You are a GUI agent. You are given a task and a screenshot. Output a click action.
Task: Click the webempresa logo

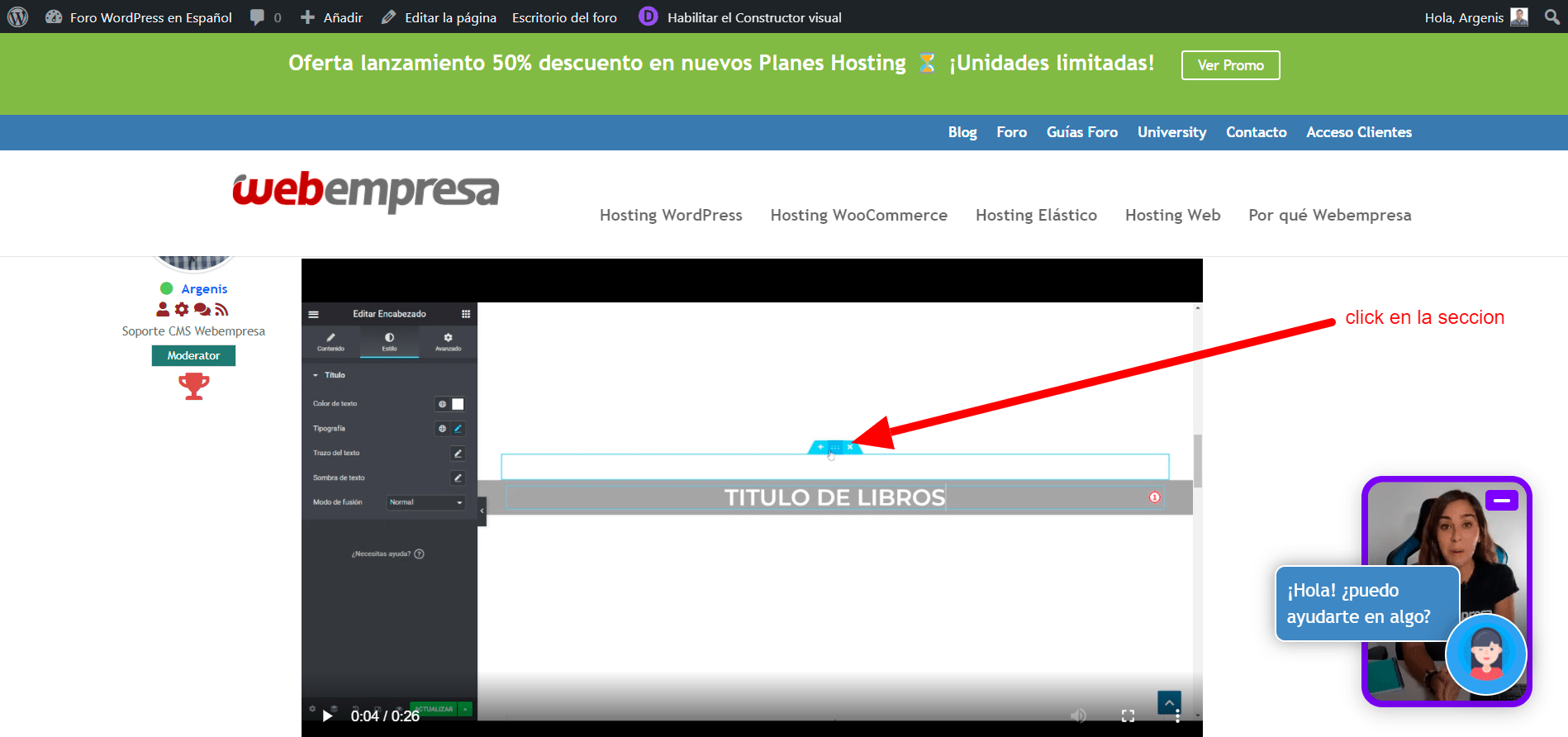click(366, 192)
